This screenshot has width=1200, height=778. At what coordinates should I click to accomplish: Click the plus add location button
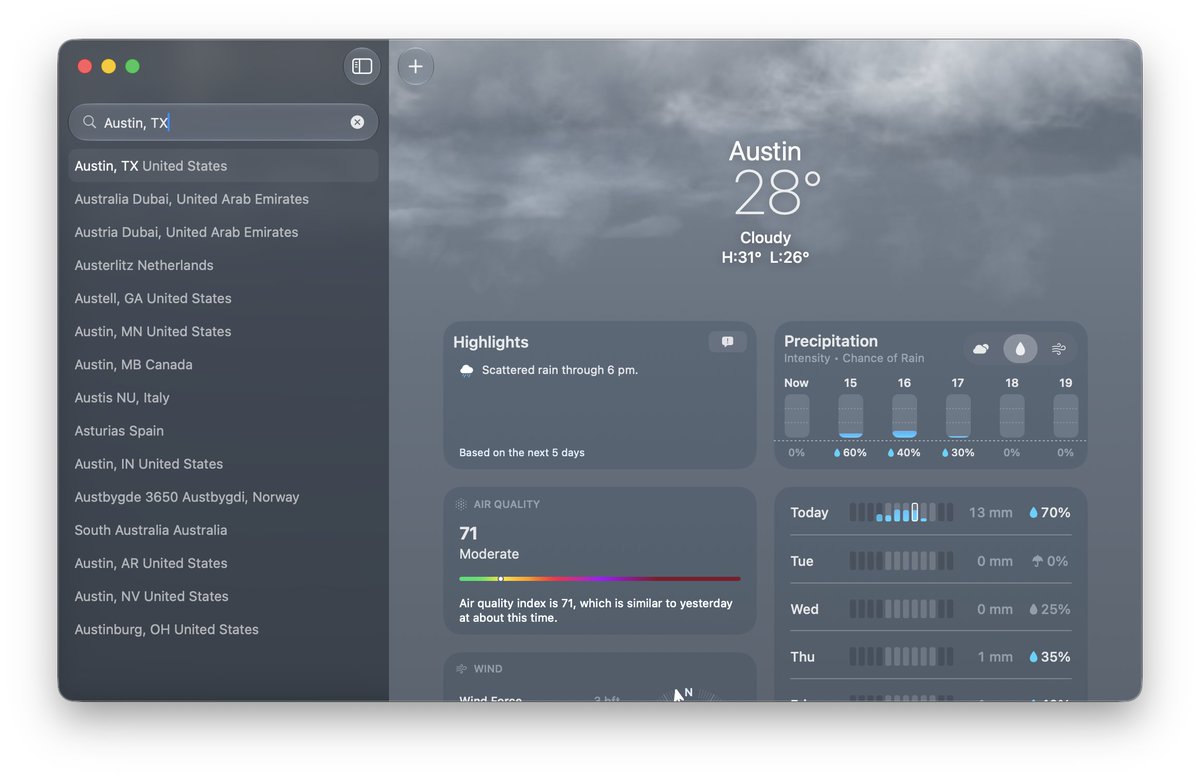coord(416,67)
